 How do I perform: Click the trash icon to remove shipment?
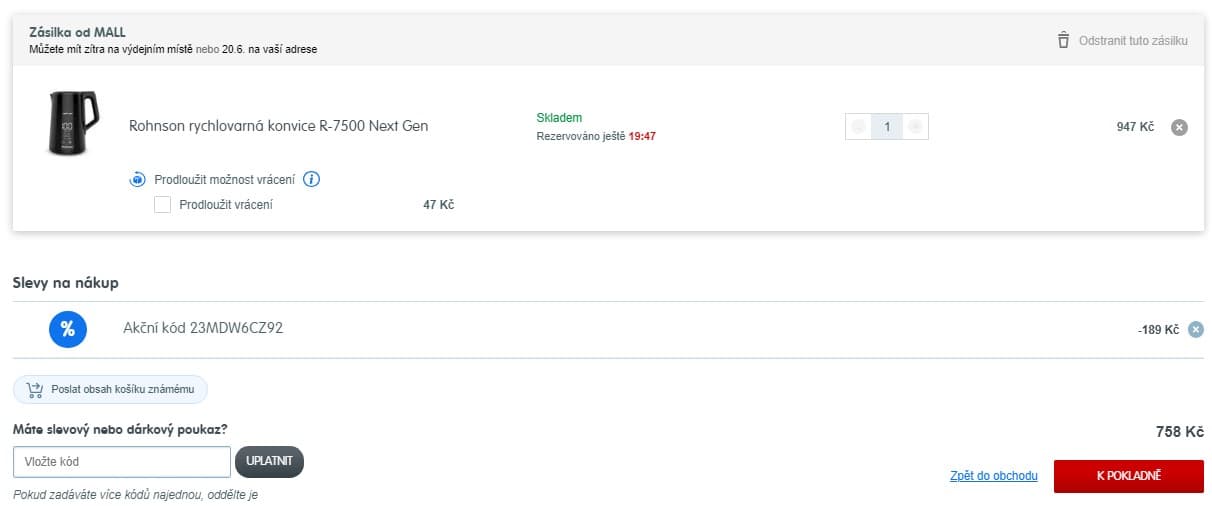[x=1063, y=41]
